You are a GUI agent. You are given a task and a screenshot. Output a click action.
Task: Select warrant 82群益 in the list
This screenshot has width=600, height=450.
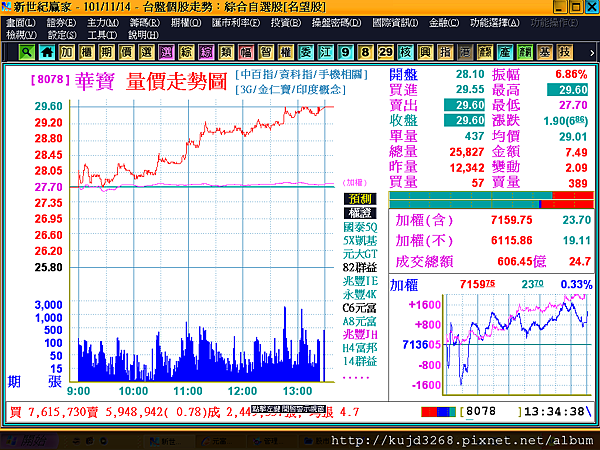(x=360, y=267)
